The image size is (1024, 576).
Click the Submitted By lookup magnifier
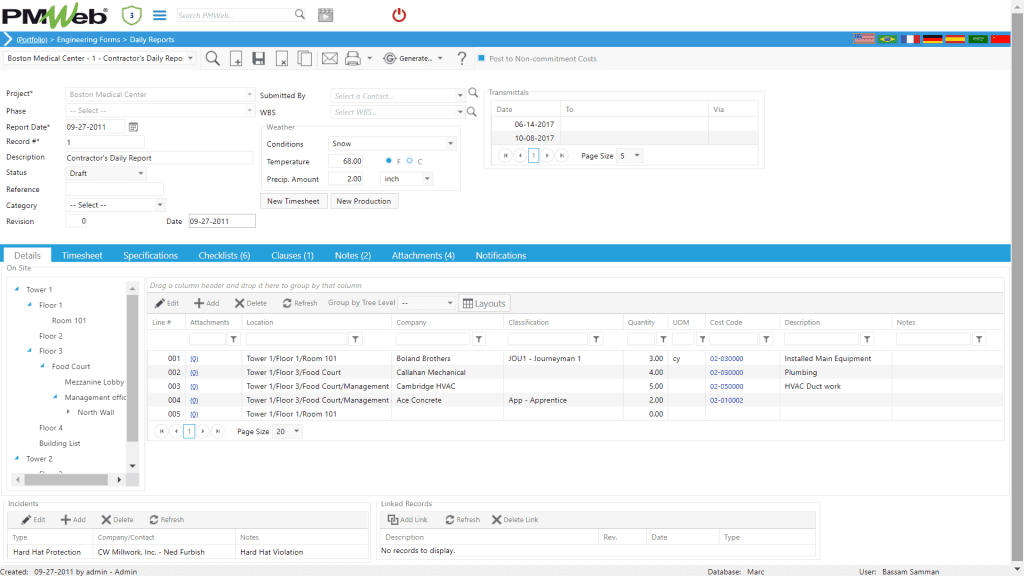473,93
